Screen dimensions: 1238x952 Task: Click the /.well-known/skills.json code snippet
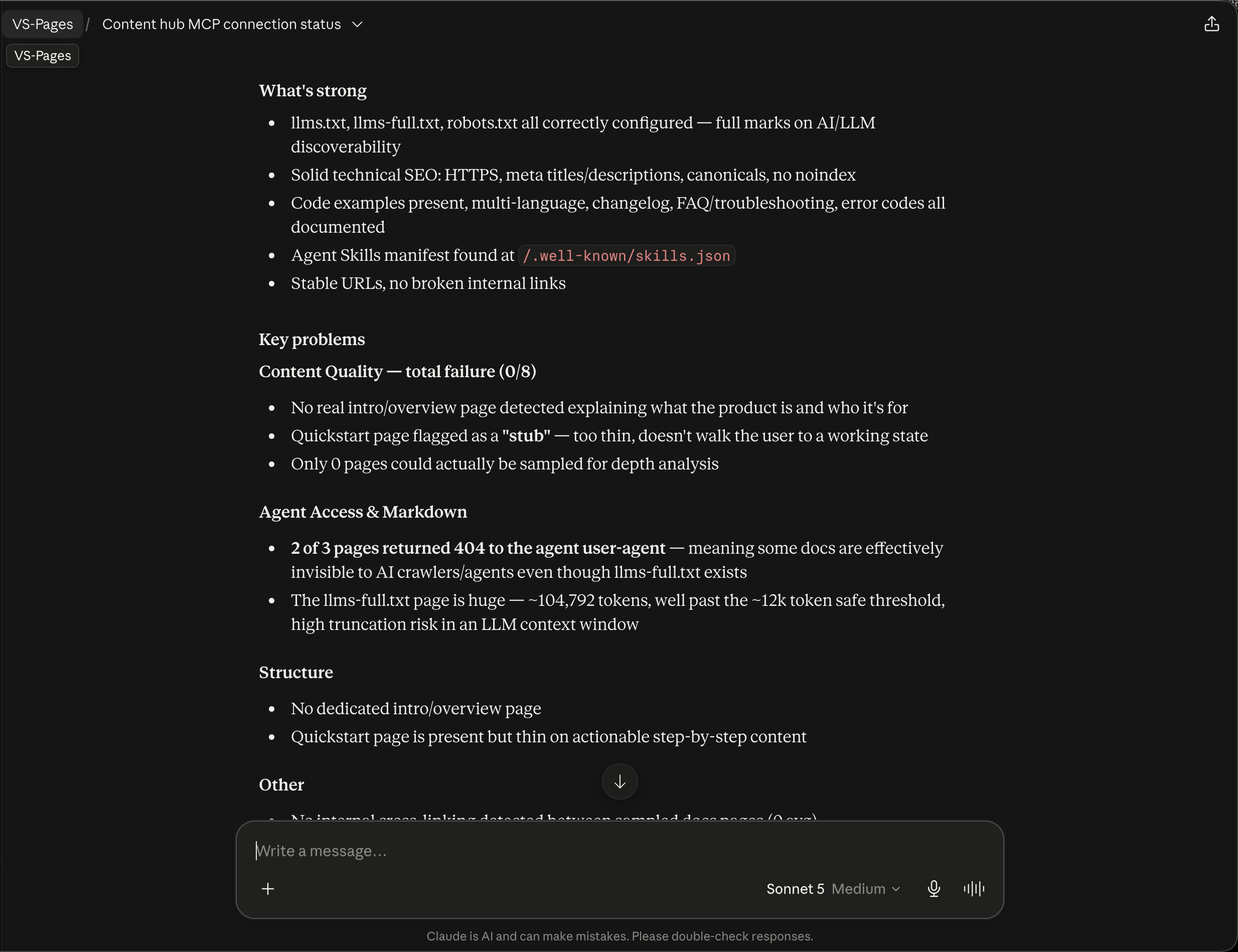click(x=626, y=256)
